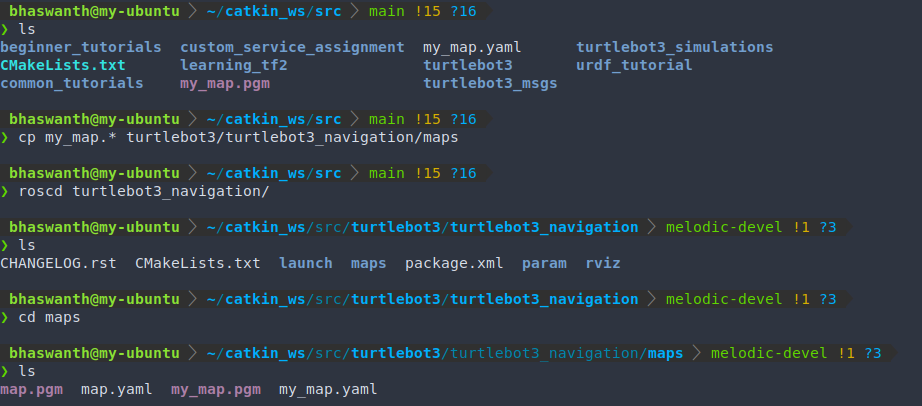The height and width of the screenshot is (406, 922).
Task: Click map.yaml in the last ls output
Action: tap(116, 389)
